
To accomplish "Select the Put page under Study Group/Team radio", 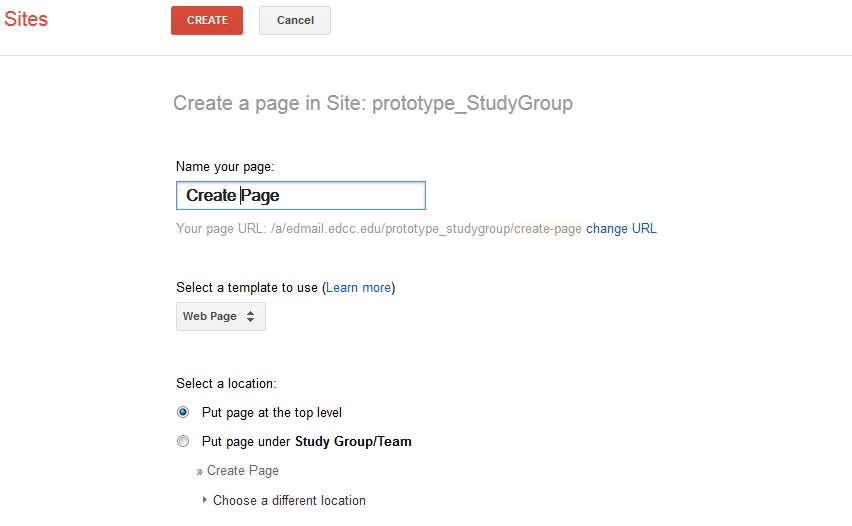I will [x=183, y=441].
